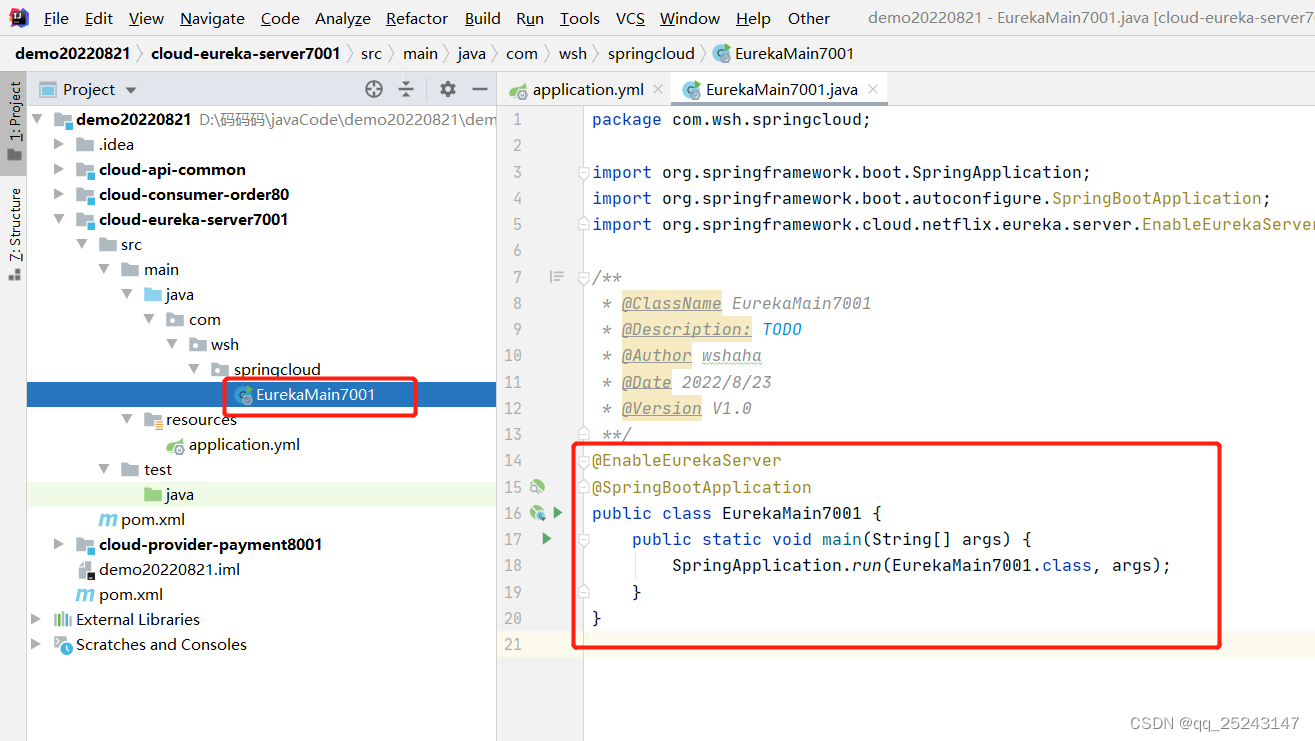Click the @EnableEurekaServer annotation on line 14
The height and width of the screenshot is (741, 1315).
point(686,460)
